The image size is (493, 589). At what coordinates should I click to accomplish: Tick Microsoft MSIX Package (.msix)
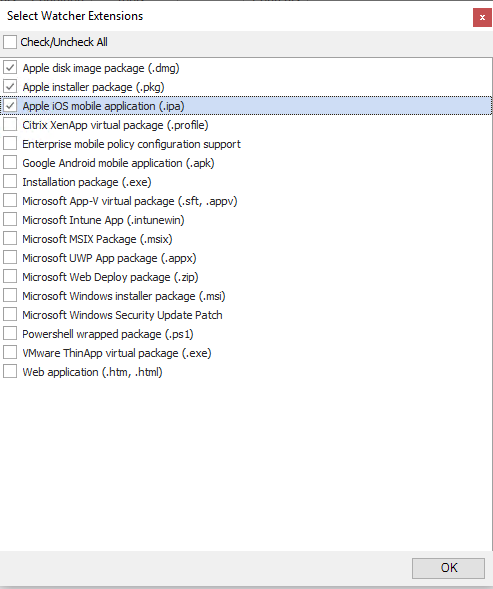point(10,239)
